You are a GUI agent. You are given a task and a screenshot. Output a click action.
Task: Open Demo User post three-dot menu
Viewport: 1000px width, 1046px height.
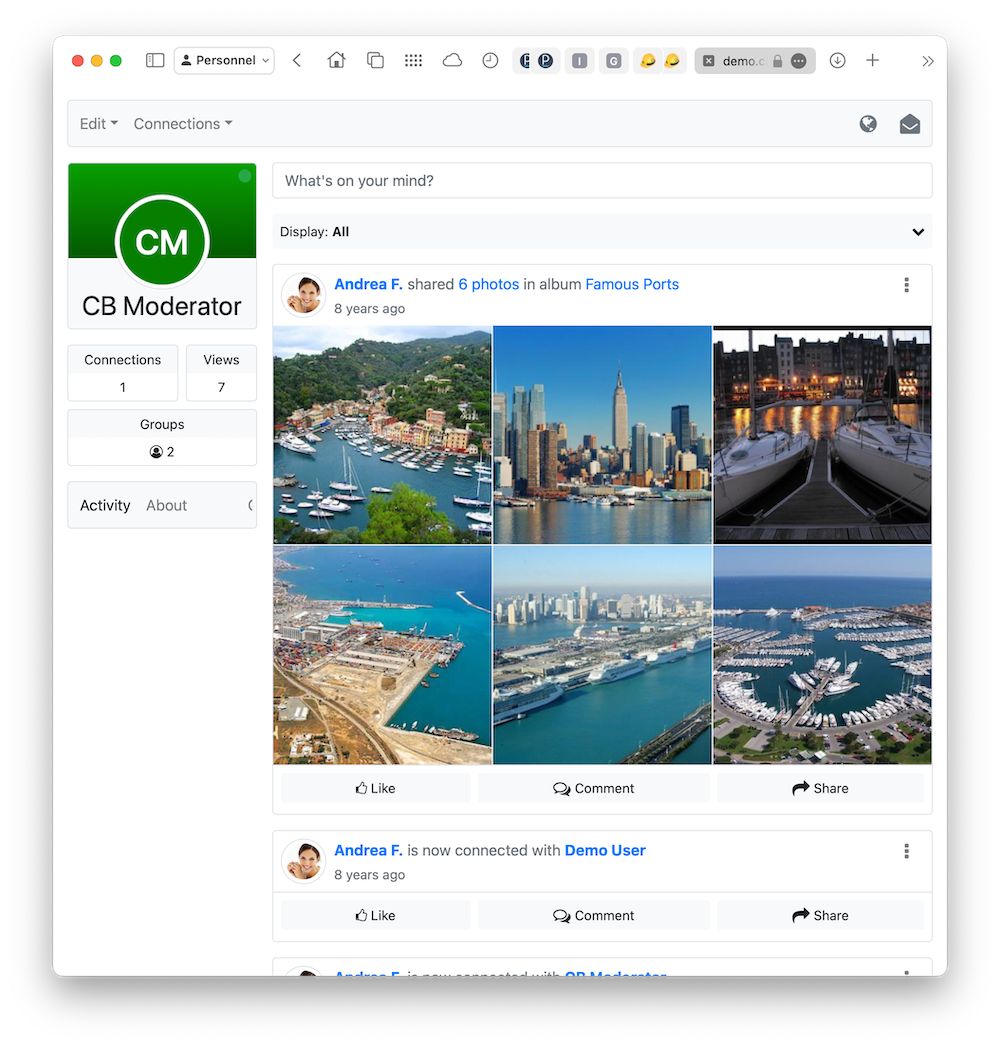tap(906, 851)
